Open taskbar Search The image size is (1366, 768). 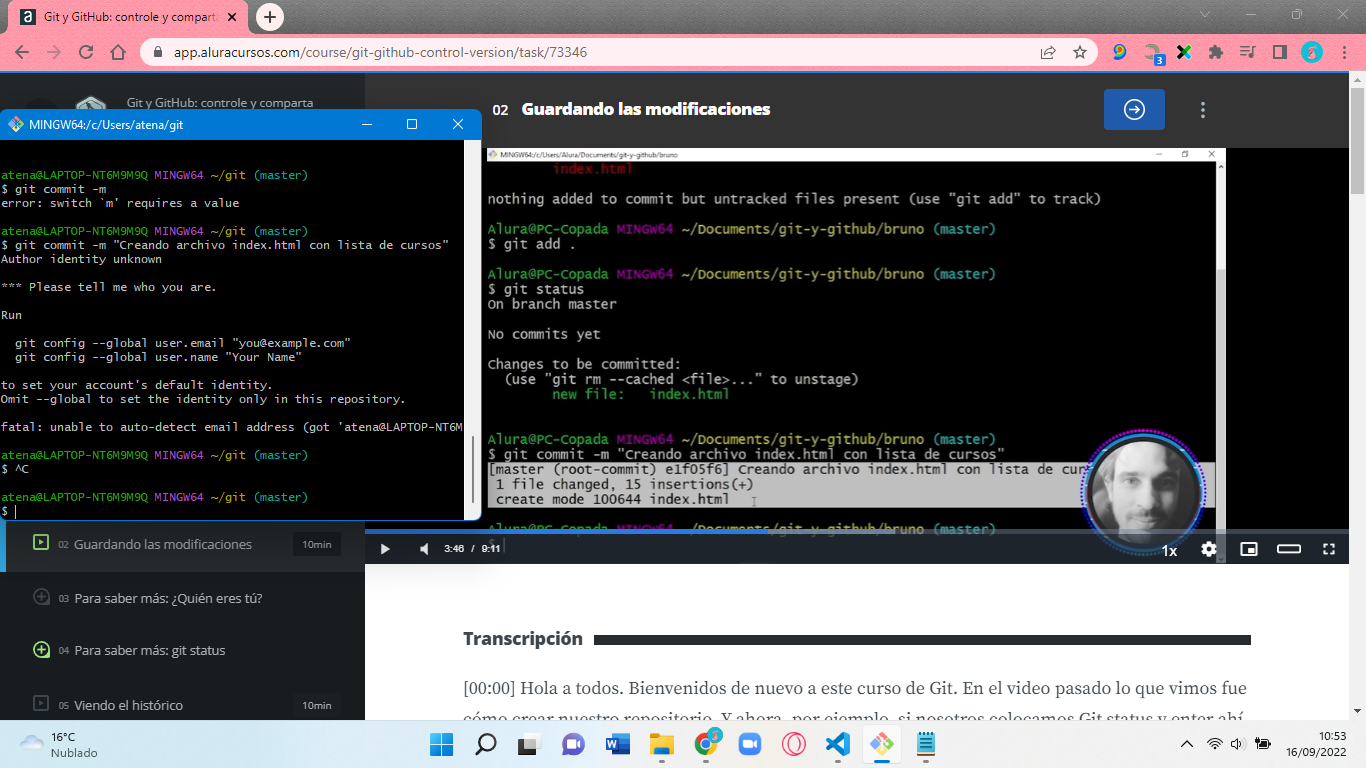coord(485,744)
